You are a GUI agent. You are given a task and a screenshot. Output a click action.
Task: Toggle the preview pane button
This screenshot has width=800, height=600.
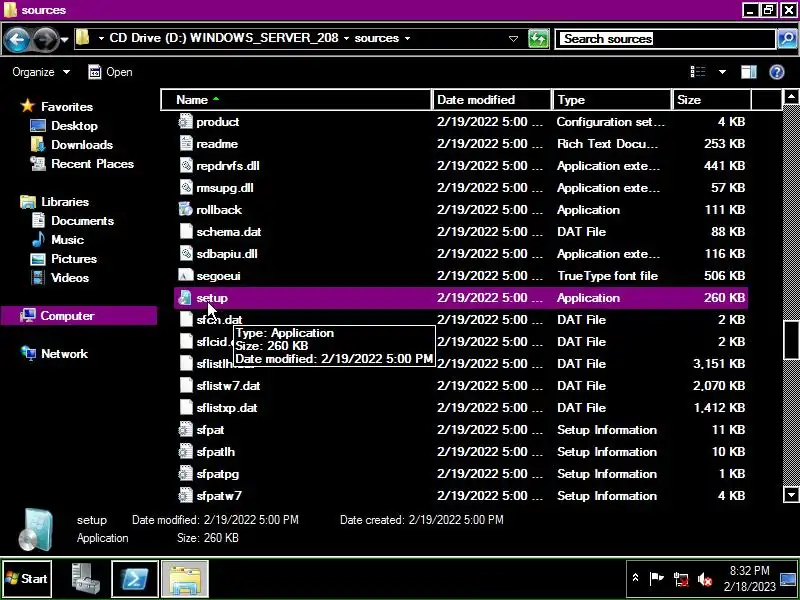(748, 72)
